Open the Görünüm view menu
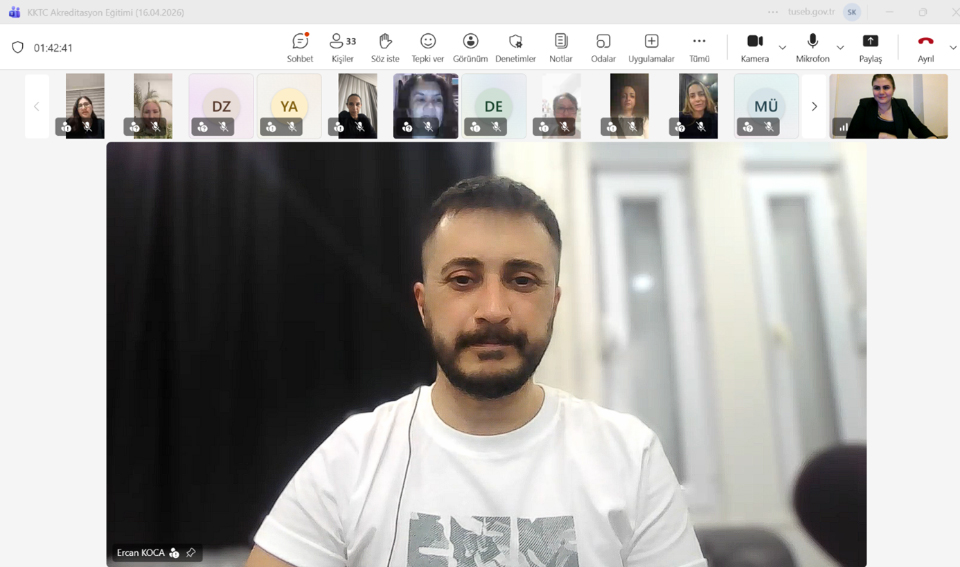 pos(470,46)
